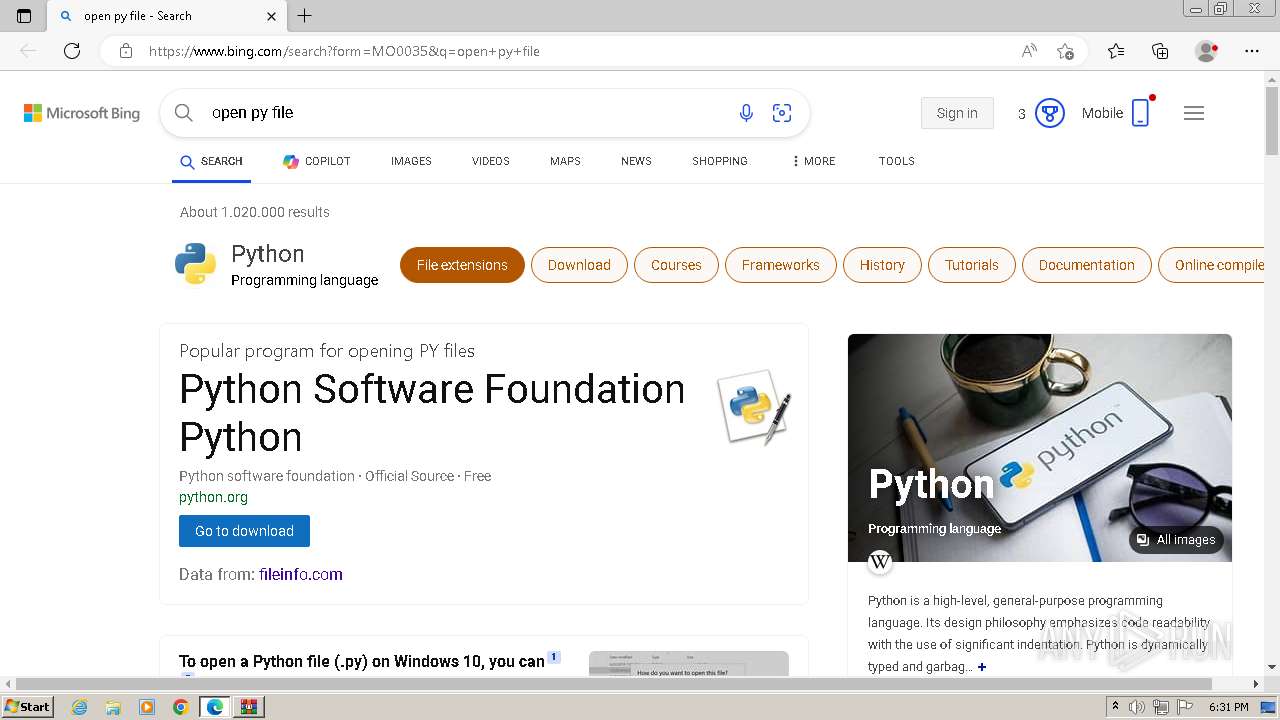Open the tab actions menu icon
The width and height of the screenshot is (1280, 720).
coord(24,16)
